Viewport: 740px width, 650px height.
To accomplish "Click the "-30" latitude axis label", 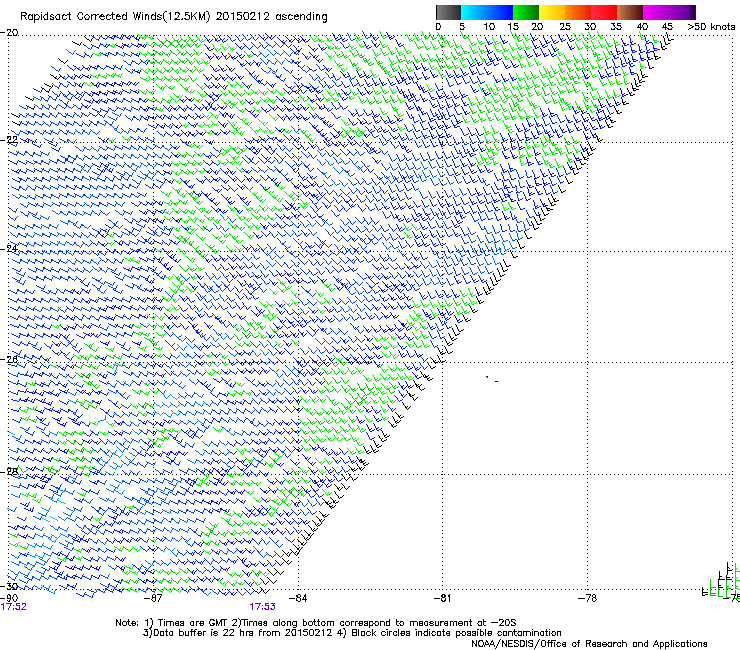I will click(9, 586).
